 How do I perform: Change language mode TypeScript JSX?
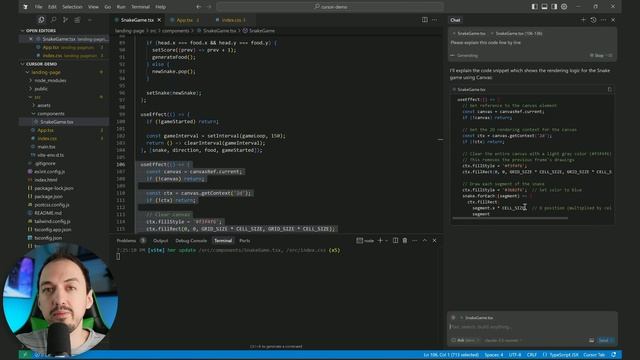(x=564, y=355)
